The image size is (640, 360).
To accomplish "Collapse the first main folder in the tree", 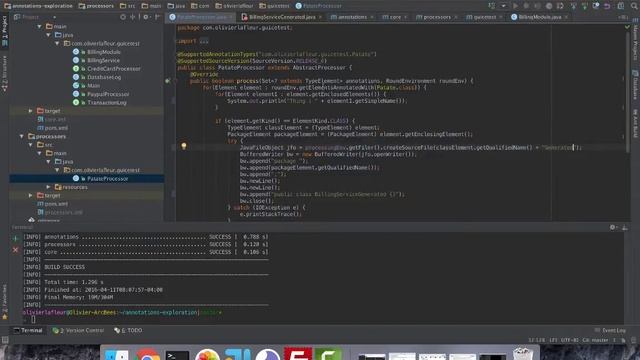I will (40, 27).
